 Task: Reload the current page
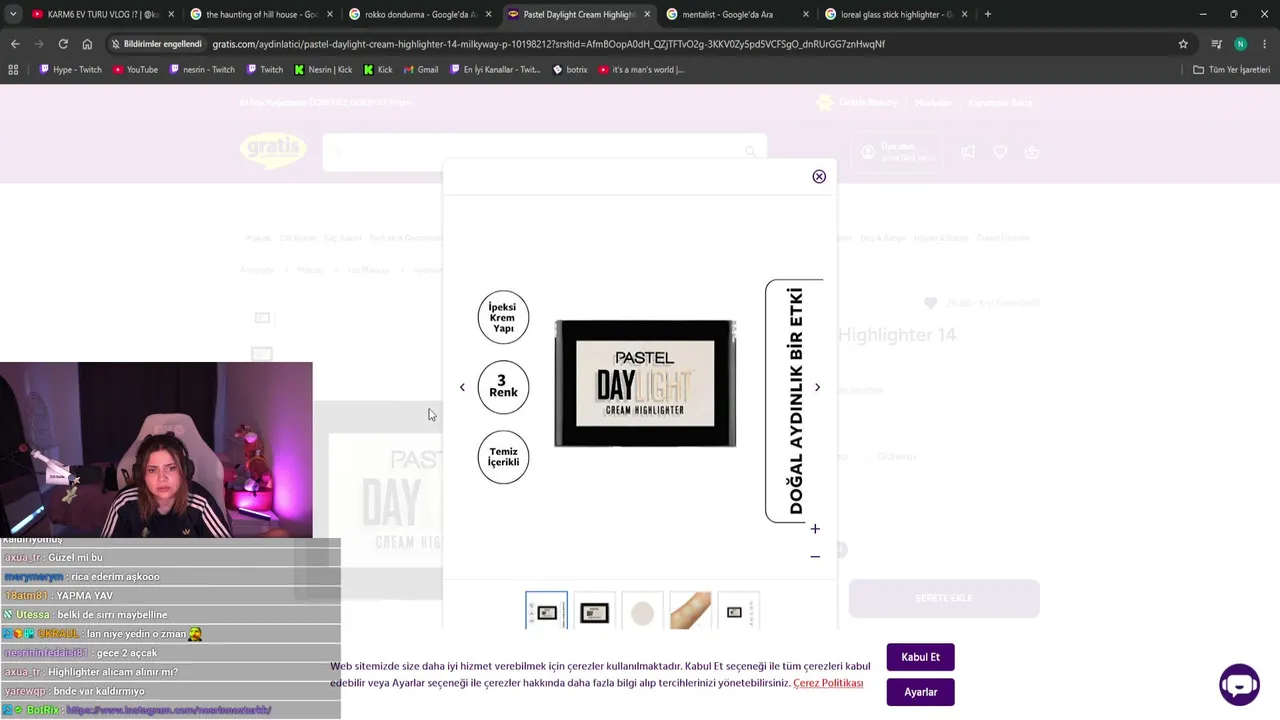pos(63,44)
